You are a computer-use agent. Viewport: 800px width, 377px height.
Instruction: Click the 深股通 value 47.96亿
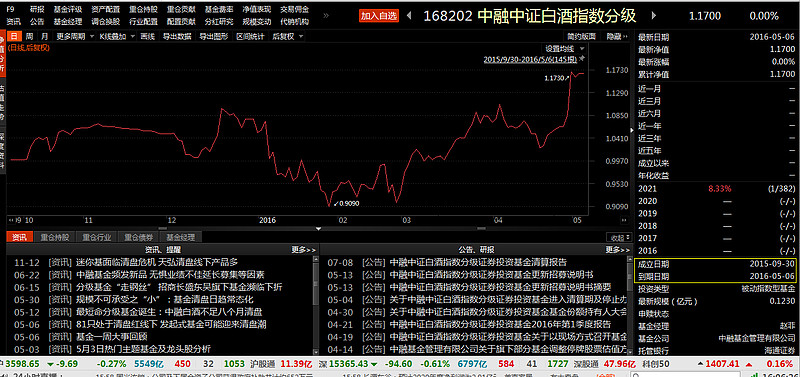tap(620, 364)
